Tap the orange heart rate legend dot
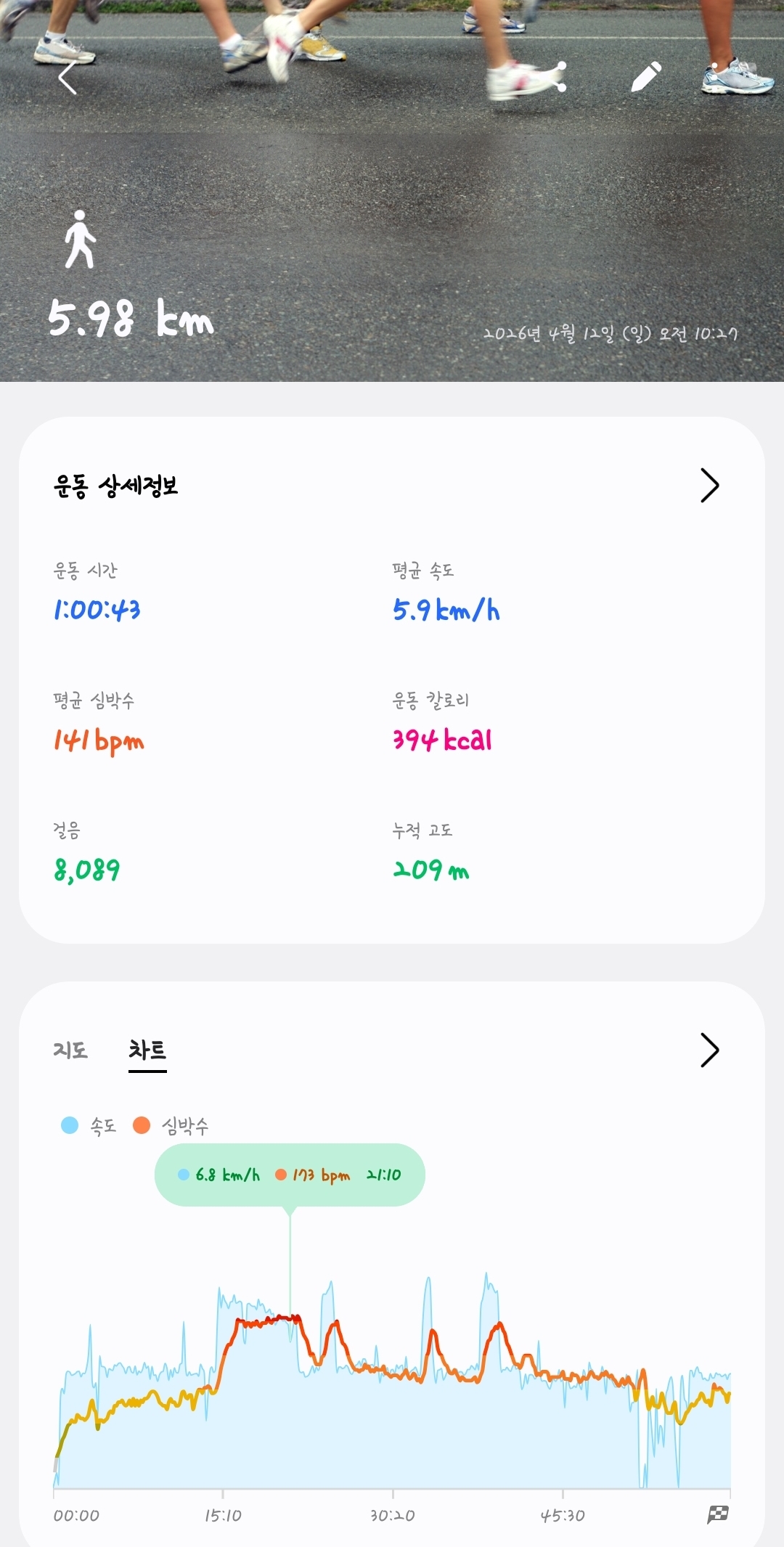 142,1125
